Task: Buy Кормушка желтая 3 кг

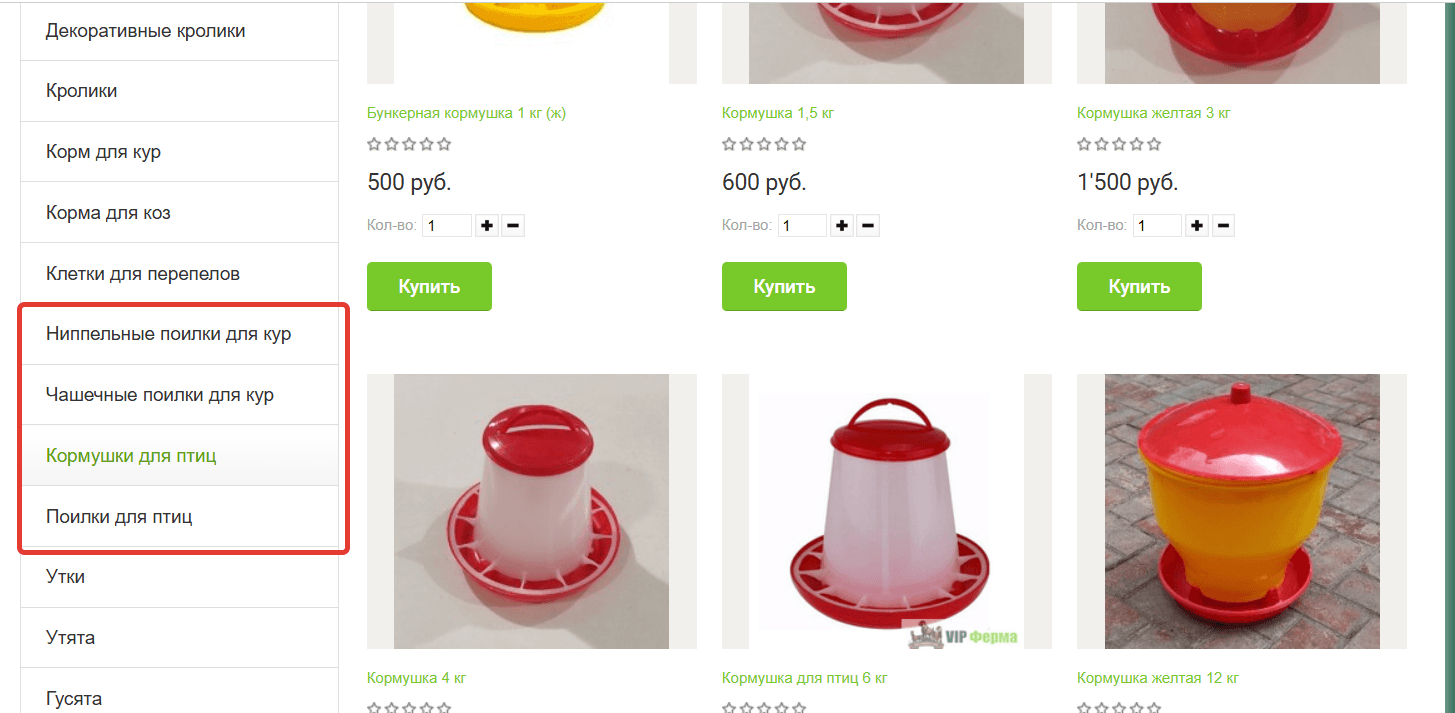Action: click(1139, 287)
